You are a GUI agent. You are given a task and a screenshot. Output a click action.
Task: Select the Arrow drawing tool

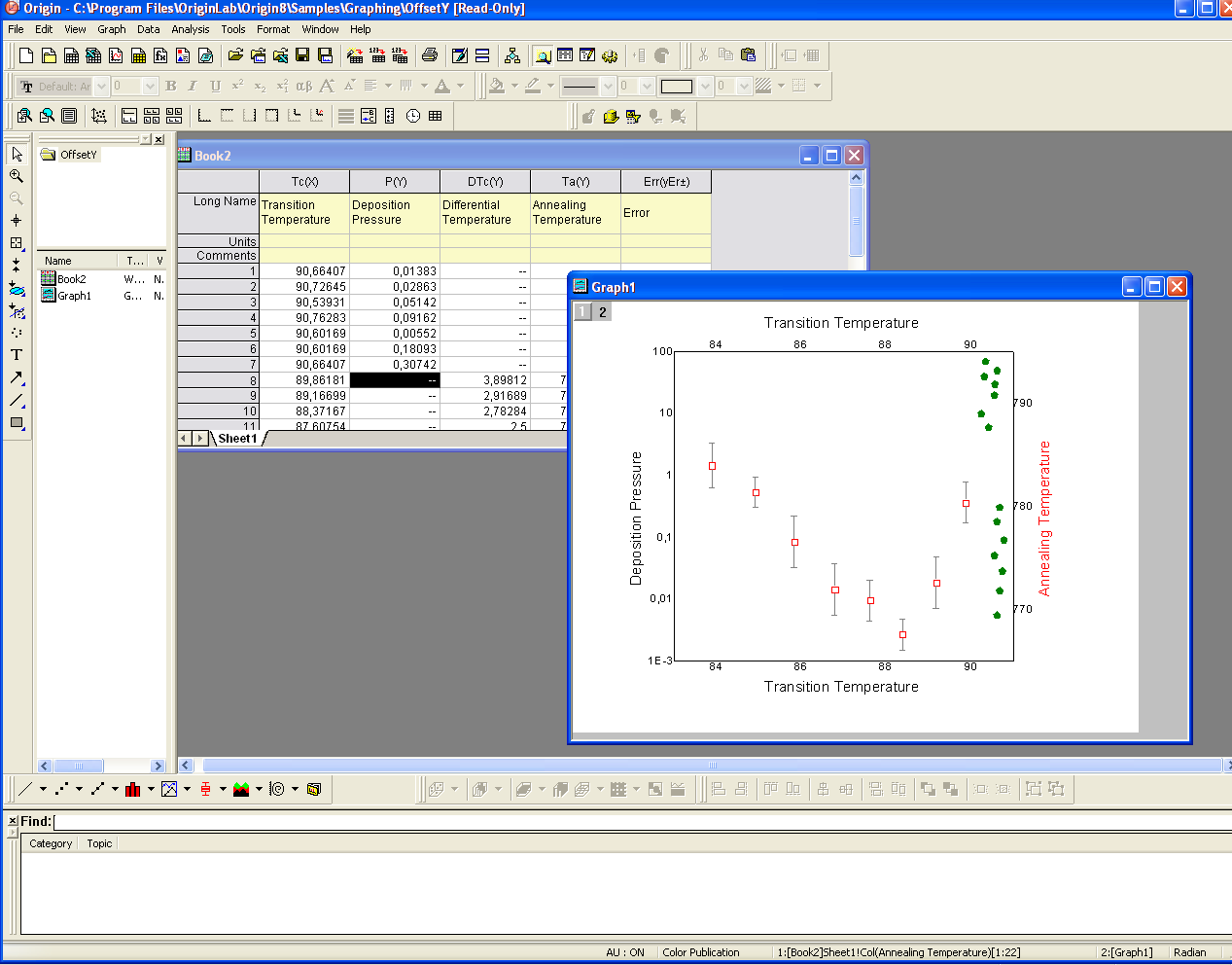pyautogui.click(x=17, y=377)
